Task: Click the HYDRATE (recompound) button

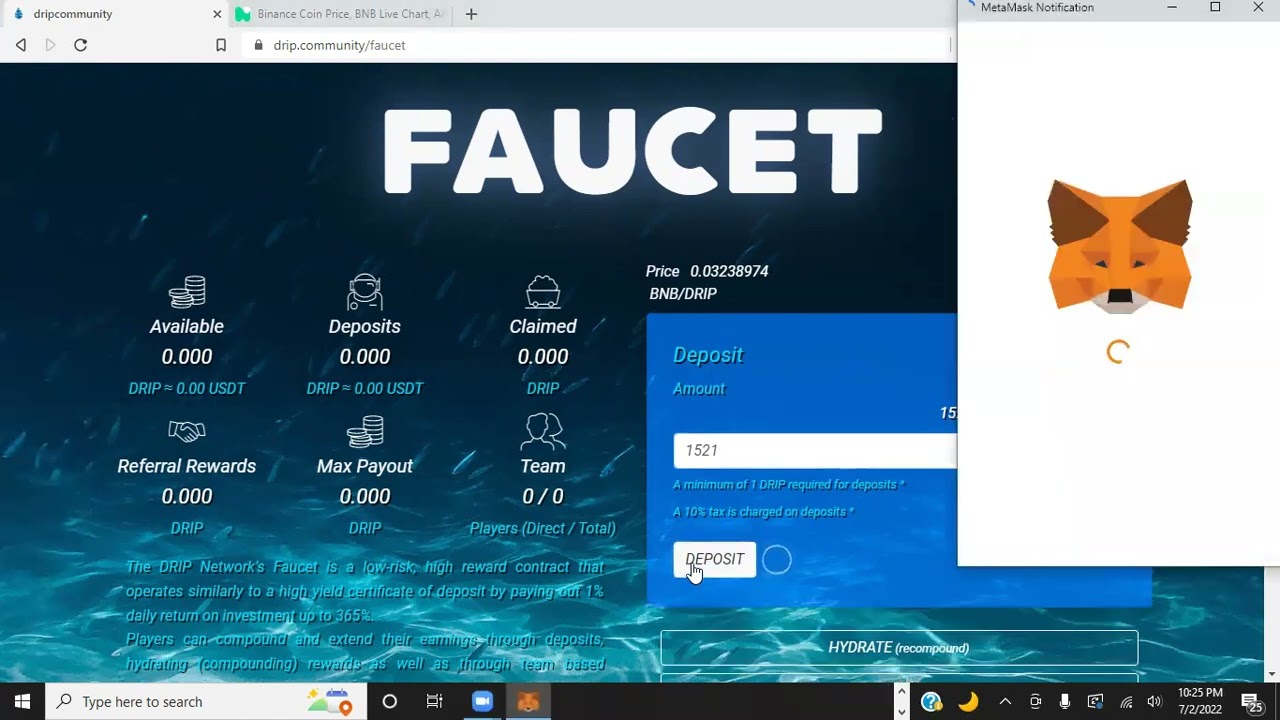Action: (899, 648)
